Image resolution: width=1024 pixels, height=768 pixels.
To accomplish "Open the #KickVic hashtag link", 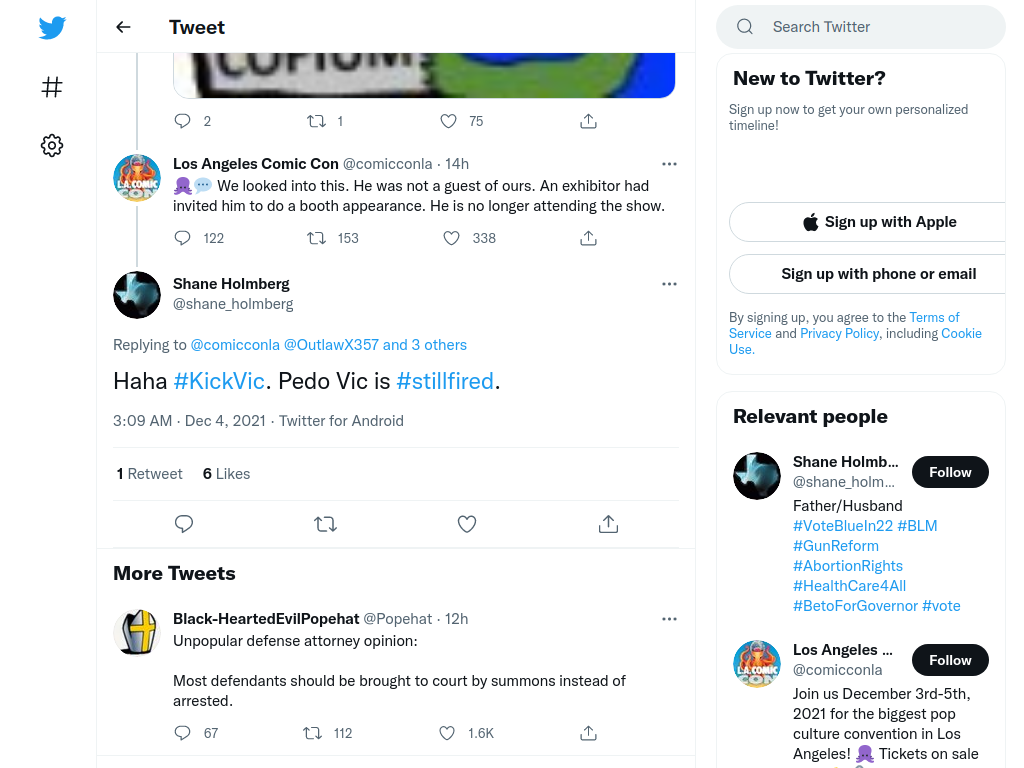I will (x=219, y=381).
